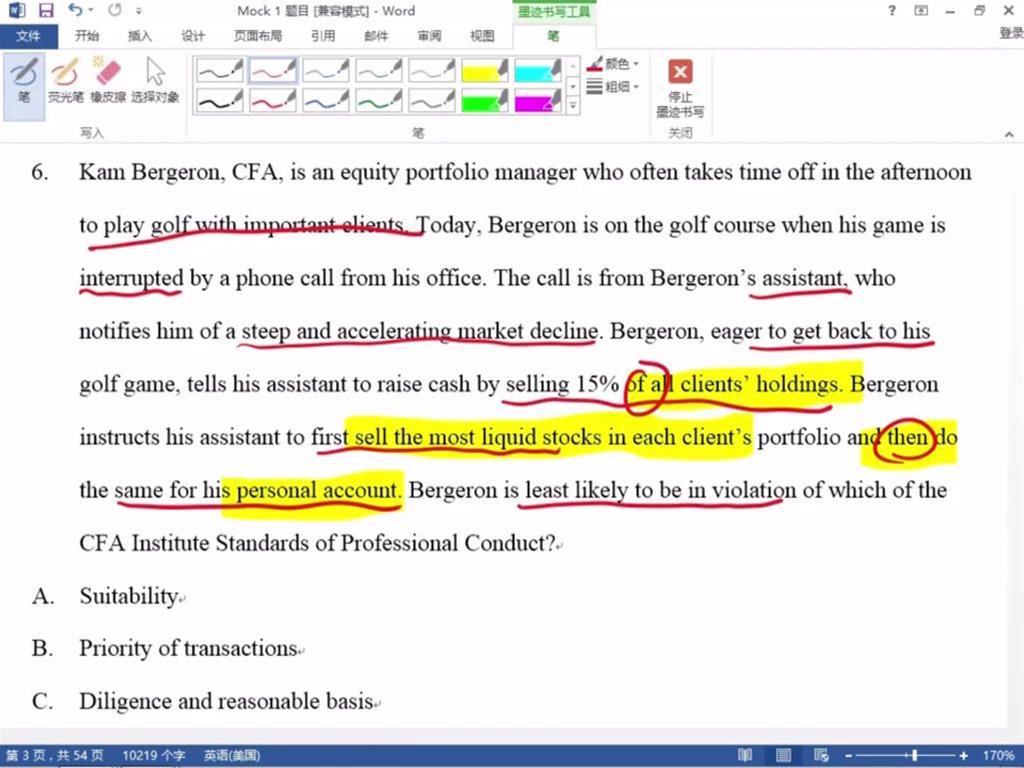The width and height of the screenshot is (1024, 768).
Task: Click the word count 10219 个字 indicator
Action: point(153,756)
